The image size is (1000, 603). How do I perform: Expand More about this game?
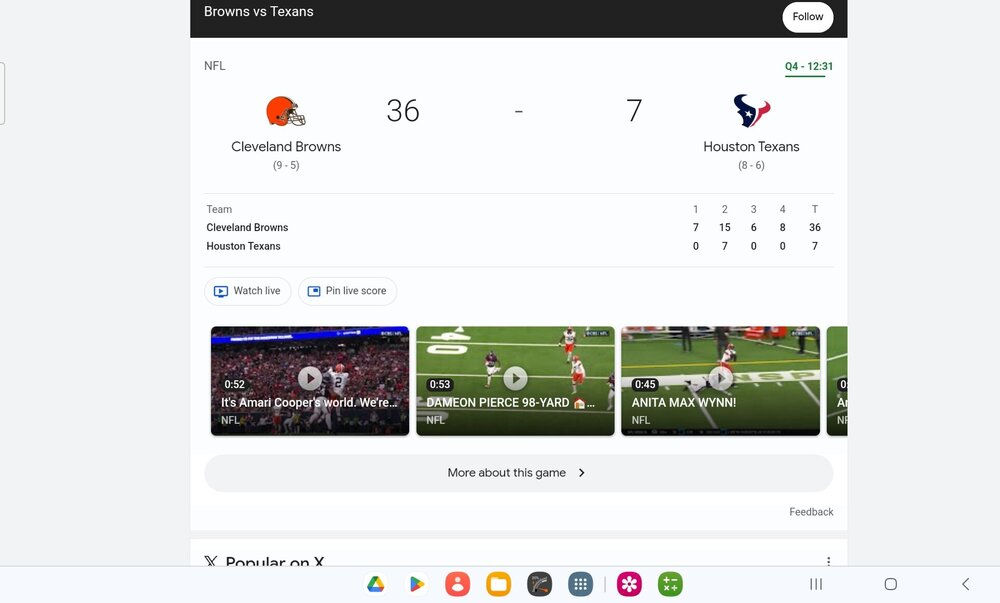[518, 473]
